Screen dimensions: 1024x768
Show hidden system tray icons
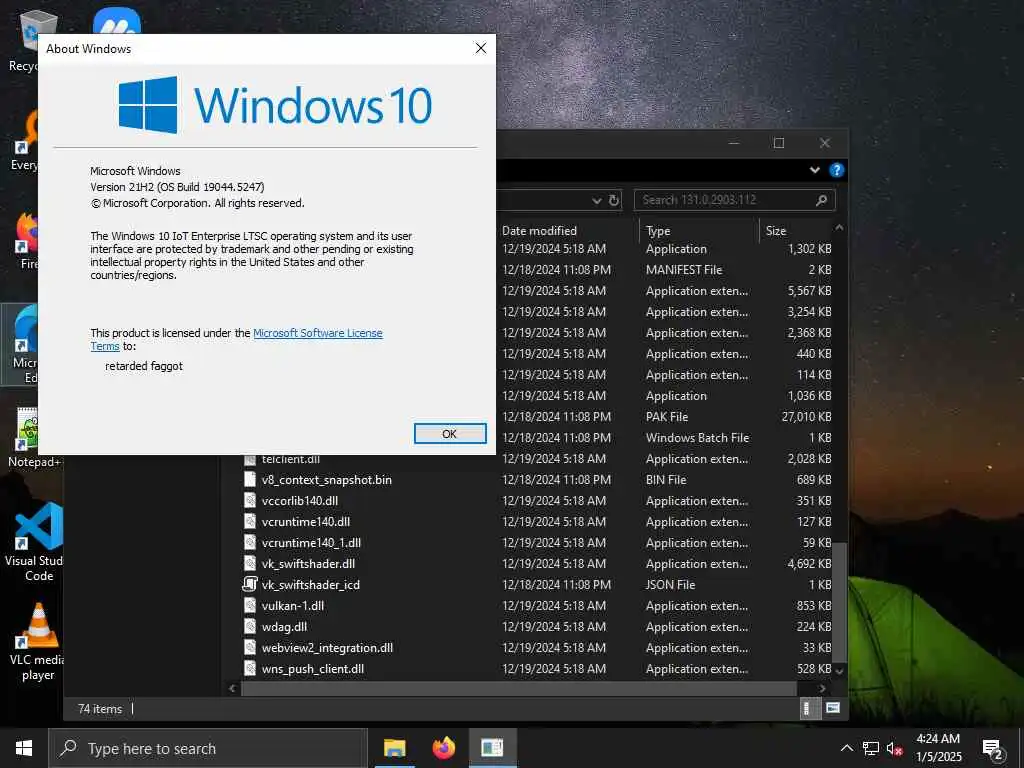pyautogui.click(x=846, y=748)
